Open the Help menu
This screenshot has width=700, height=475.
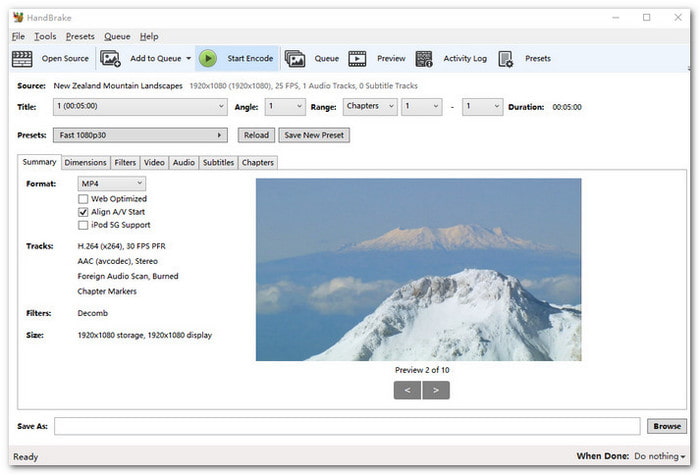[x=149, y=37]
